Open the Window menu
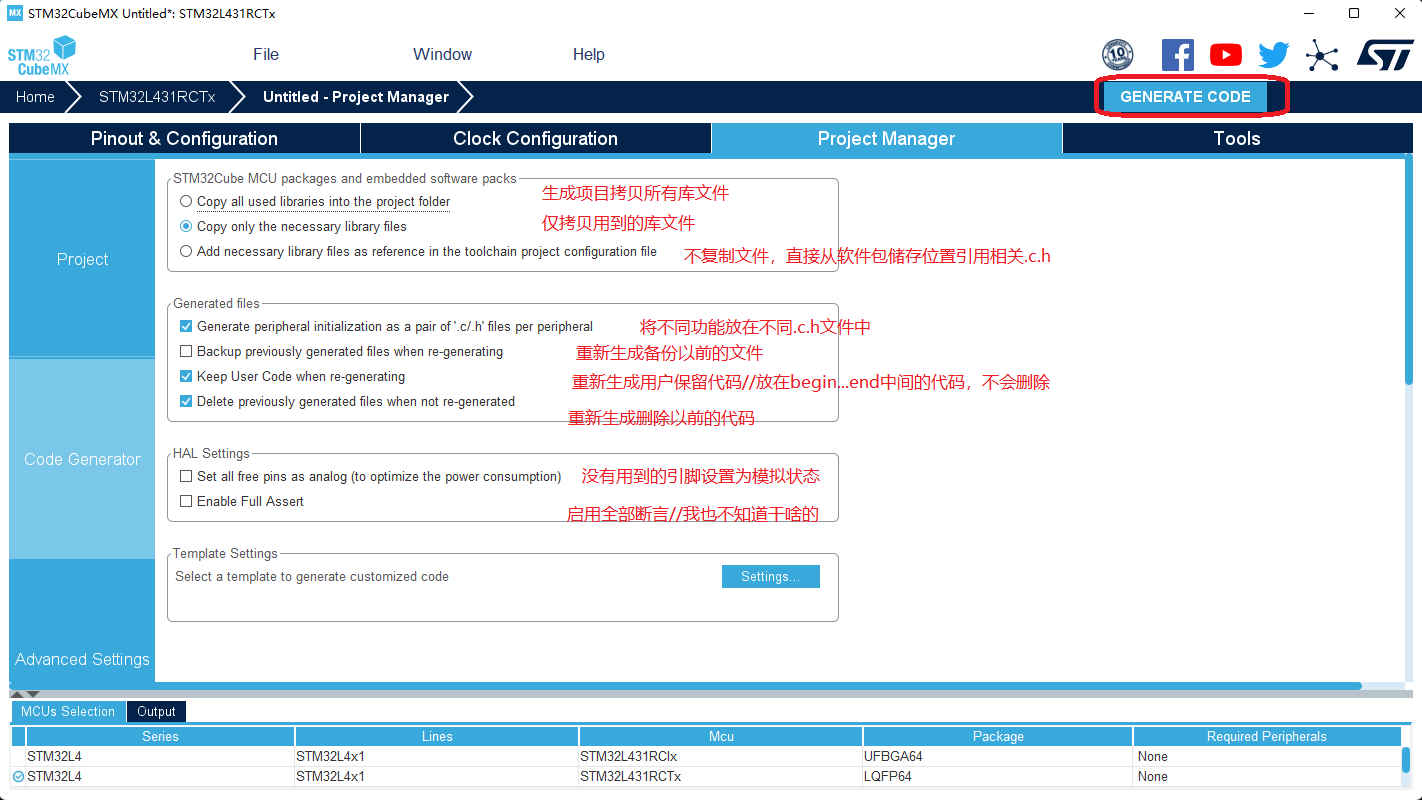The image size is (1422, 800). tap(442, 54)
